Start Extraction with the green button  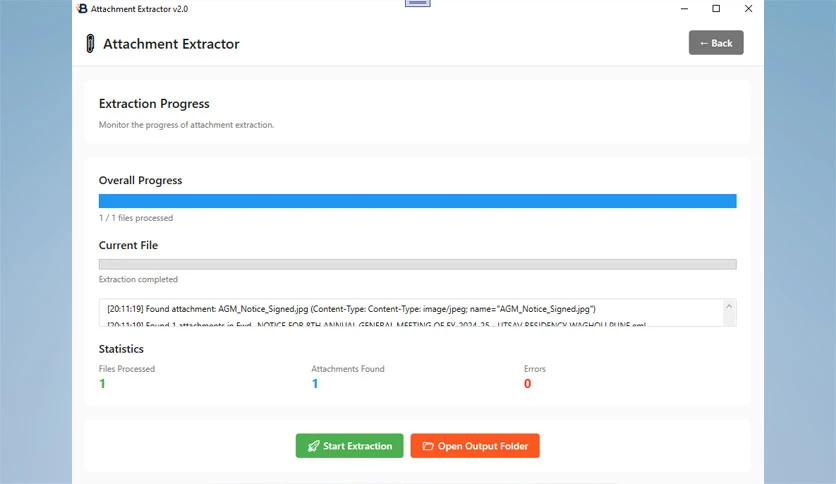[x=349, y=446]
